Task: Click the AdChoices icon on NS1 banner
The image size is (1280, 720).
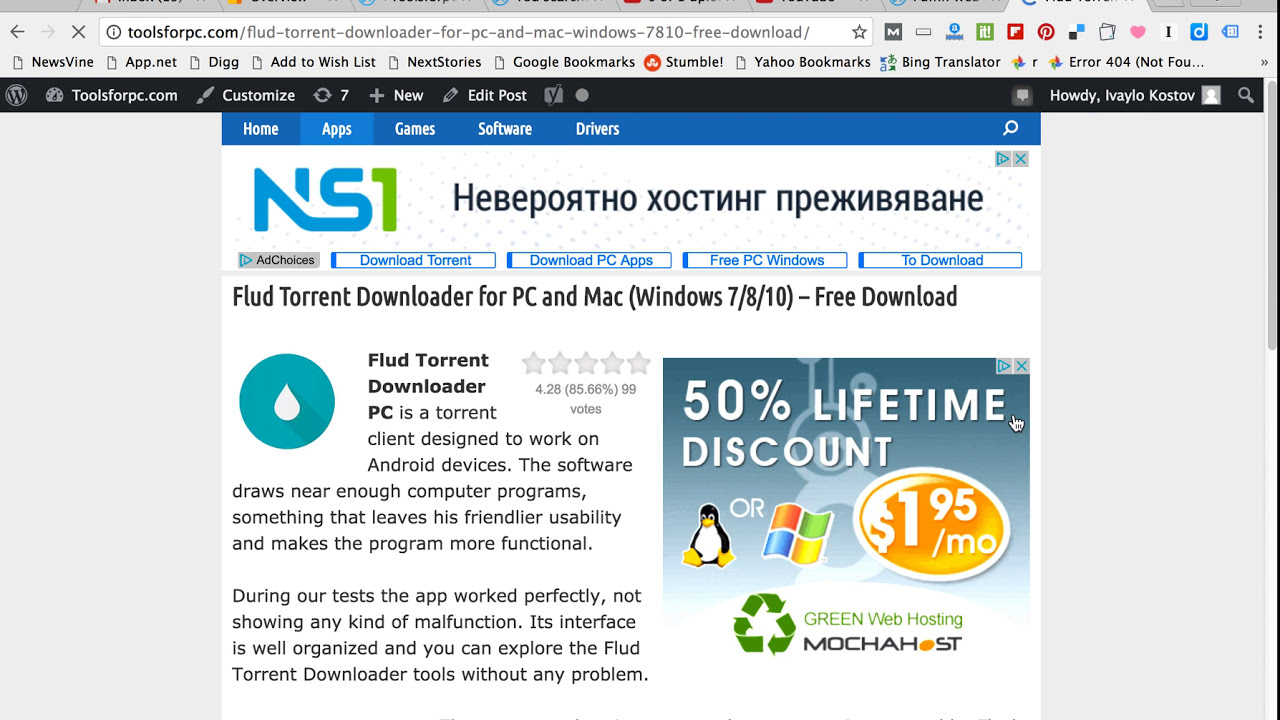Action: tap(1003, 159)
